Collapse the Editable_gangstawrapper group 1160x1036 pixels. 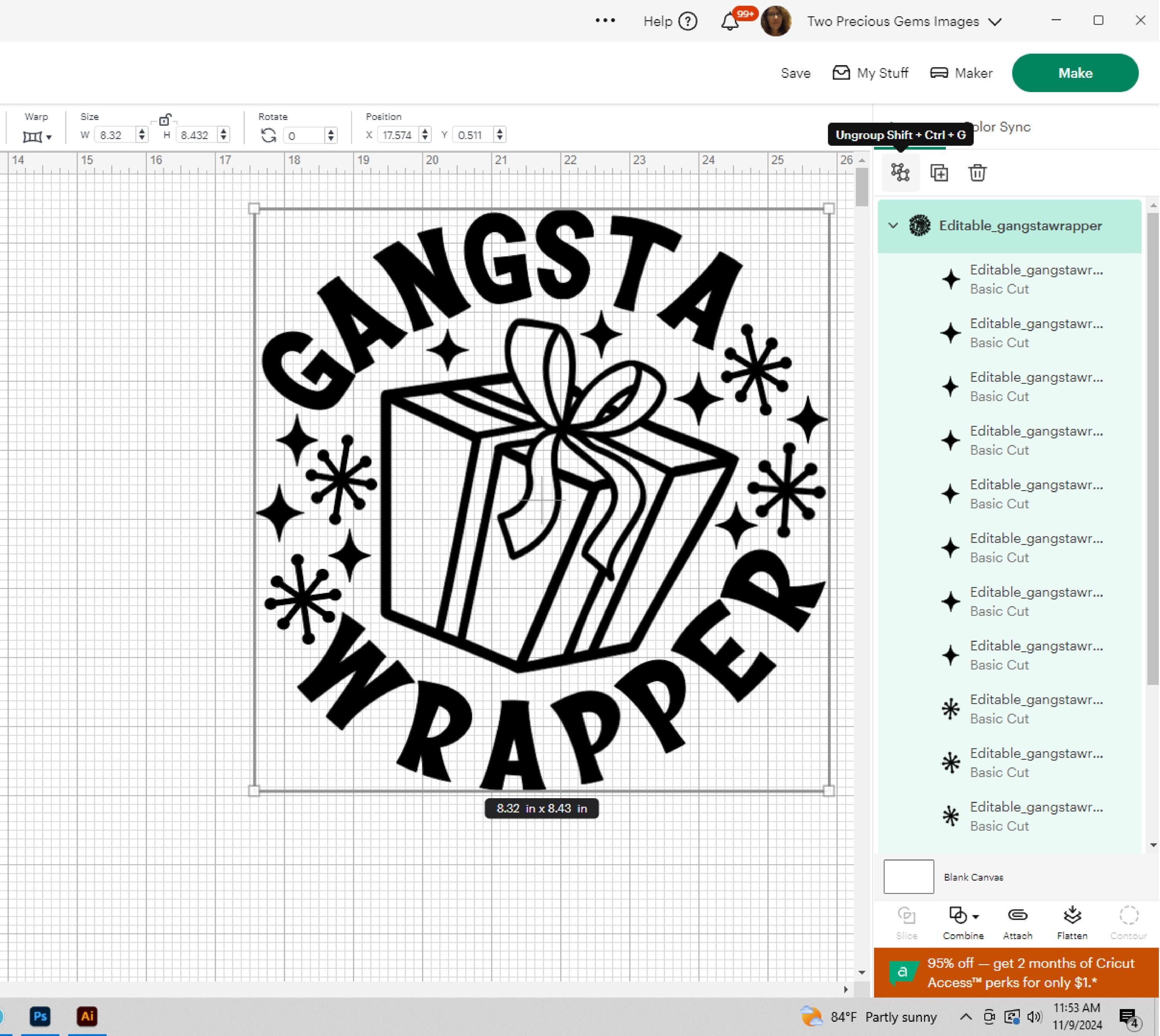(x=892, y=226)
